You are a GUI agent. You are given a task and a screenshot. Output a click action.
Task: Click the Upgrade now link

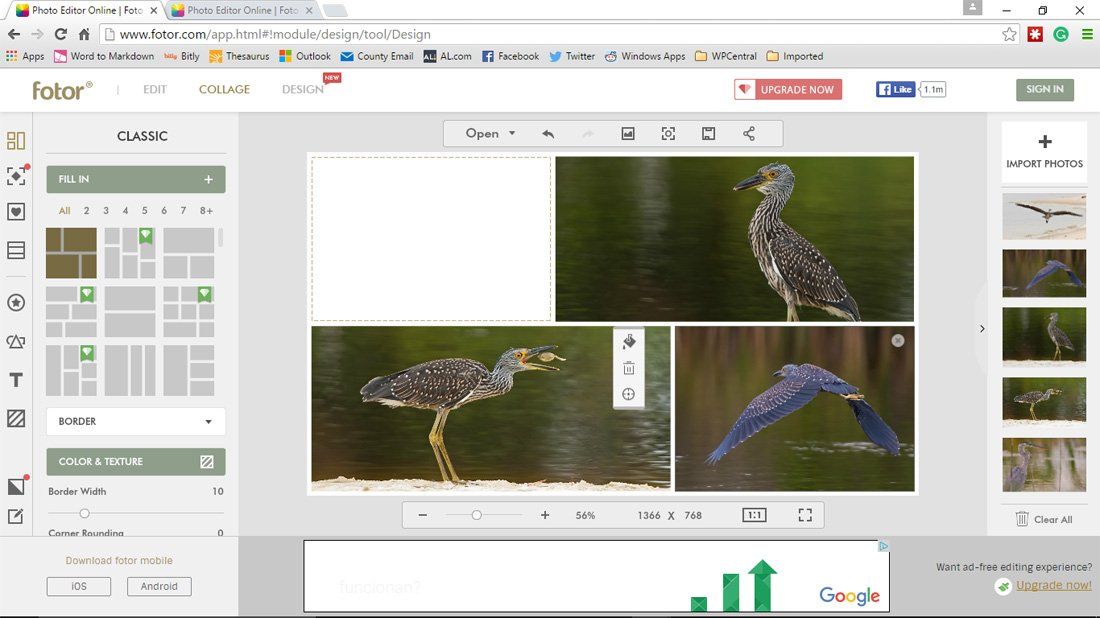click(1055, 585)
